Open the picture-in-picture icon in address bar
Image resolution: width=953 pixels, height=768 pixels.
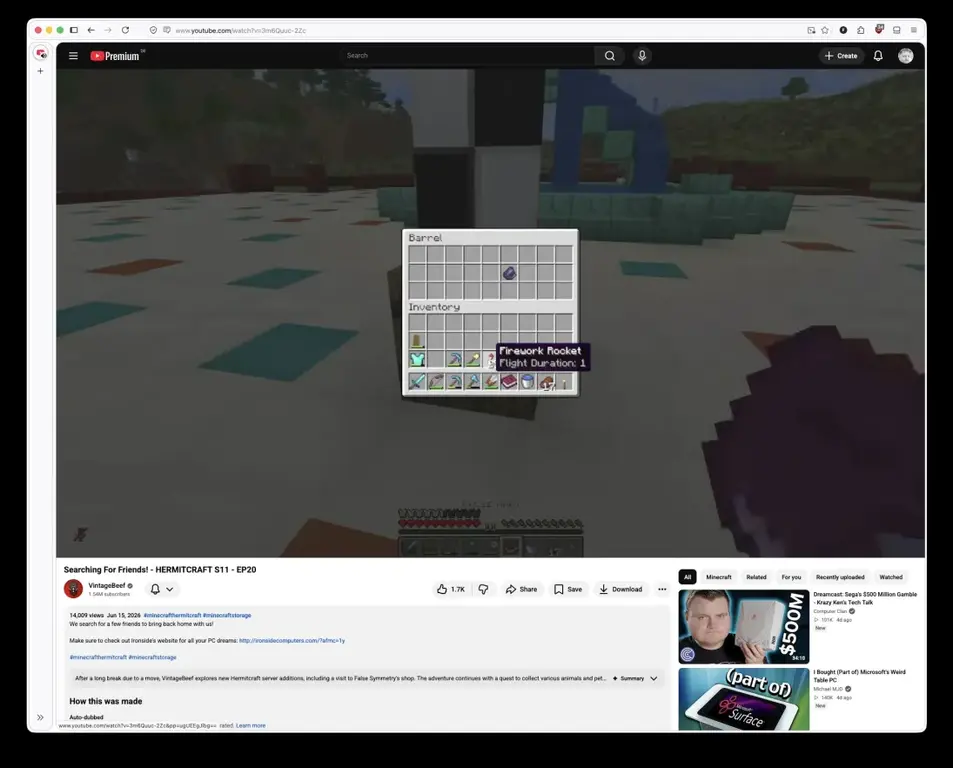[x=811, y=30]
